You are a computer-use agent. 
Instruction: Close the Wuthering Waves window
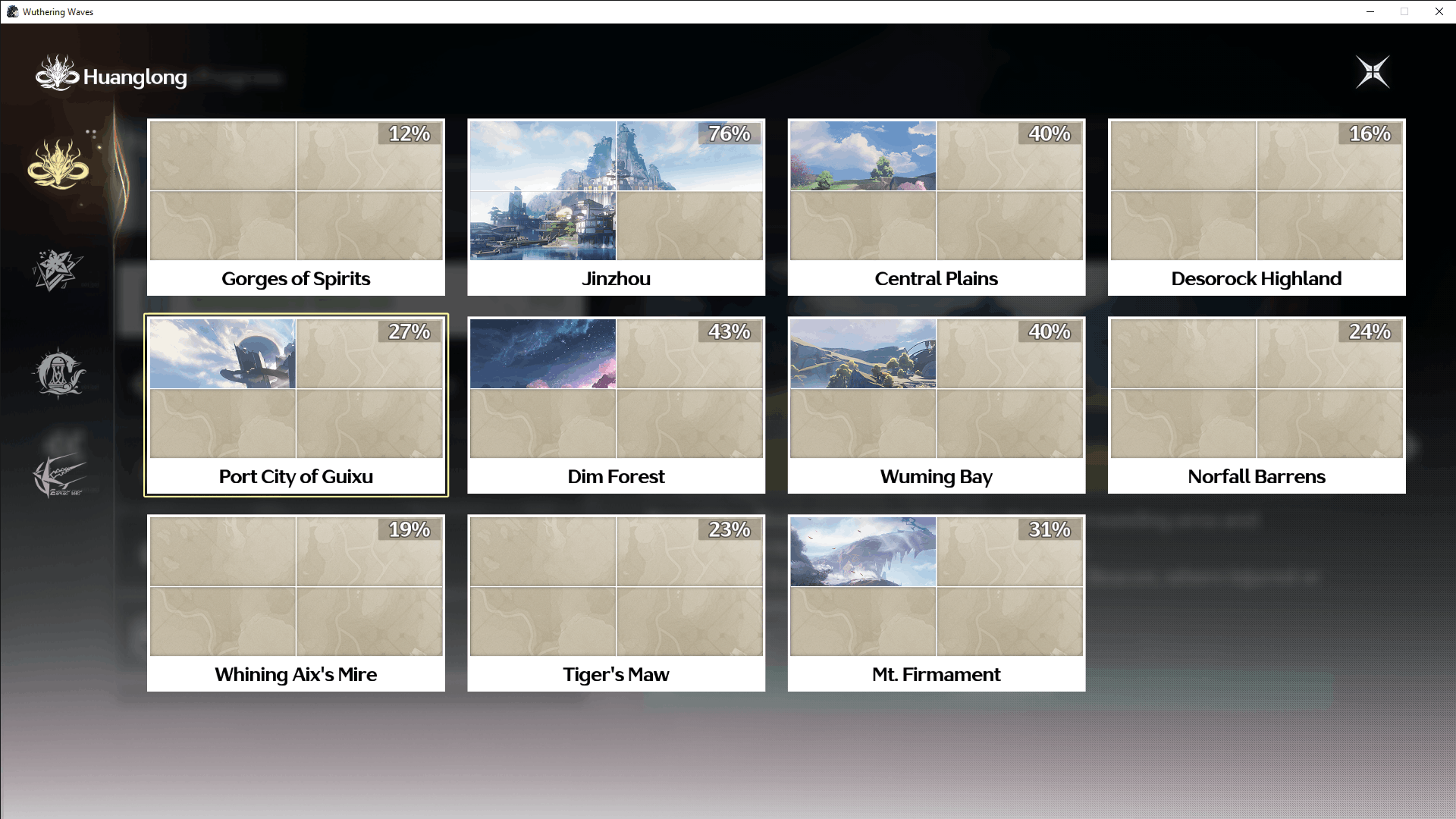[1439, 11]
